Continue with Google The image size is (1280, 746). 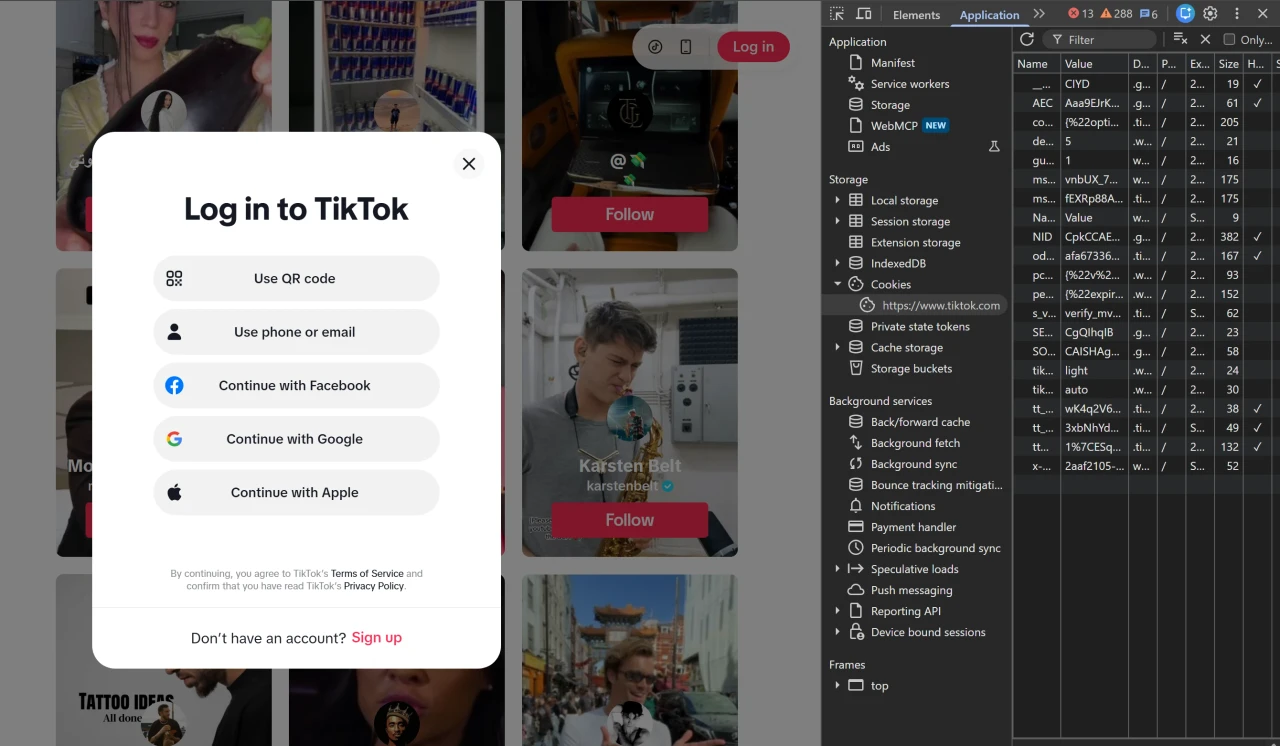point(296,439)
